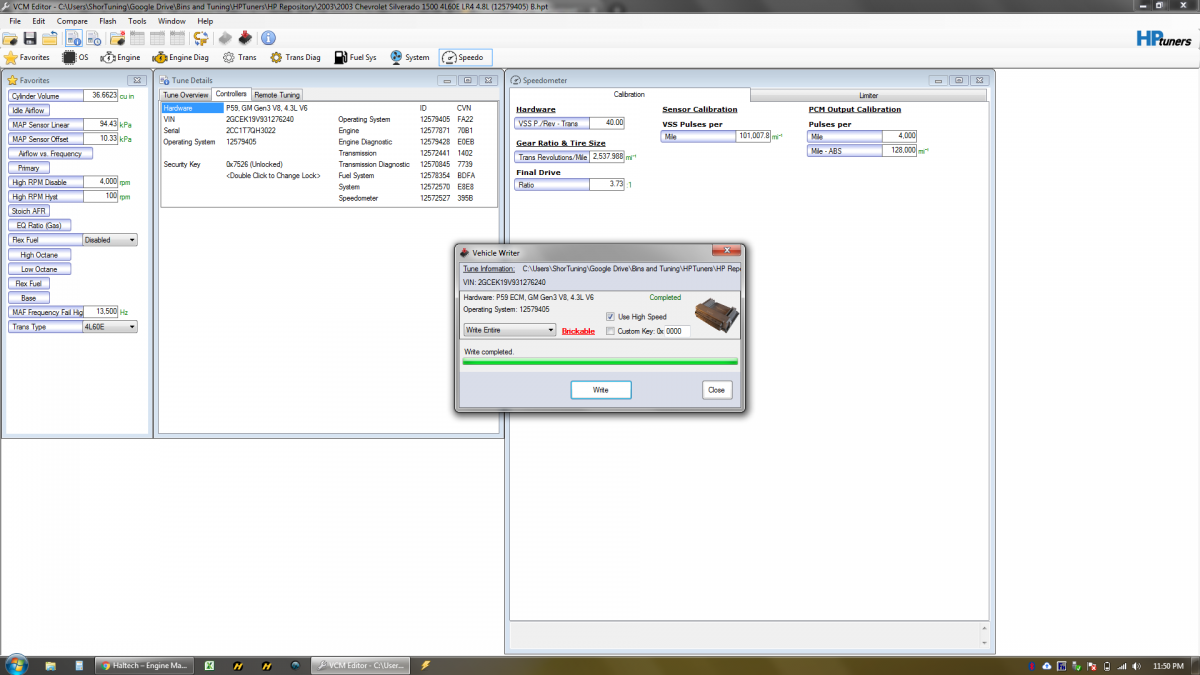Open the Engine section
The image size is (1200, 675).
(120, 57)
